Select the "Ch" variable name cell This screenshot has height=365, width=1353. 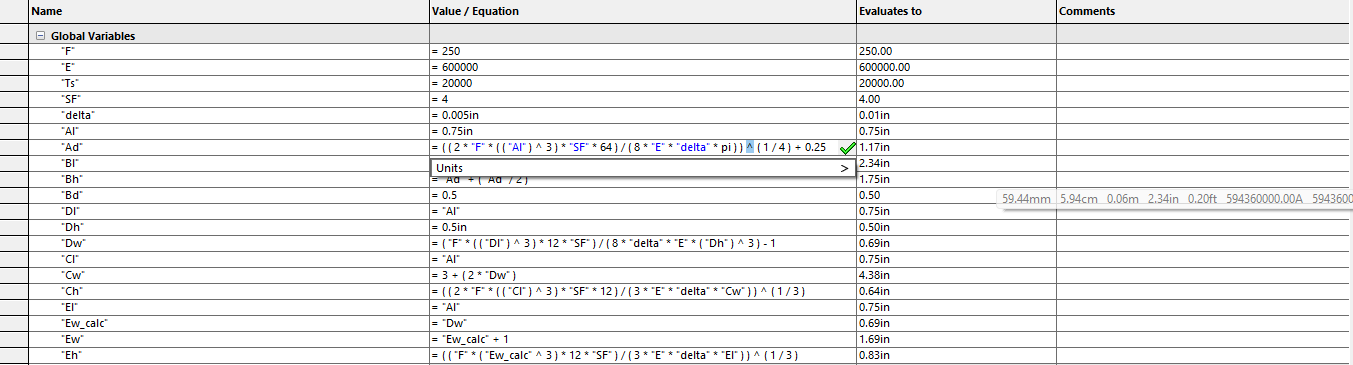pos(229,291)
